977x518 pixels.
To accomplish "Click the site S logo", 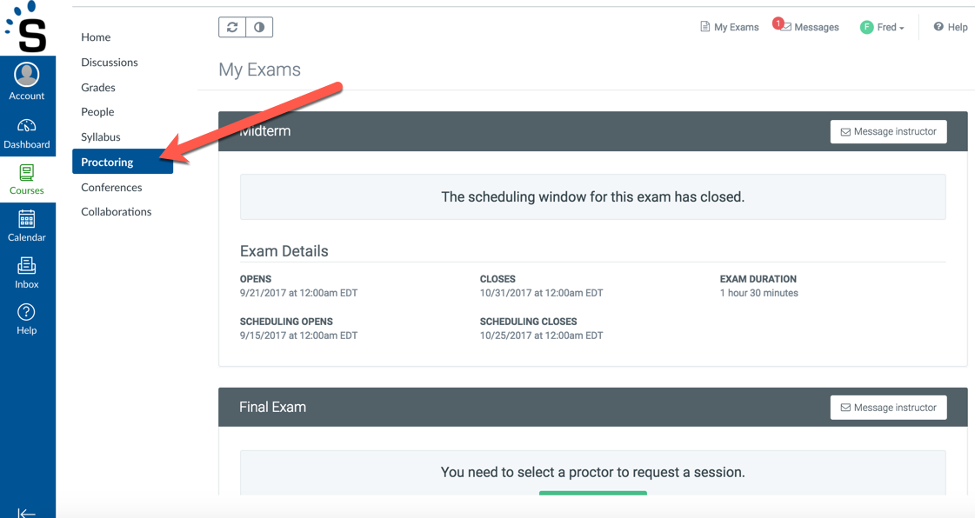I will click(x=27, y=27).
